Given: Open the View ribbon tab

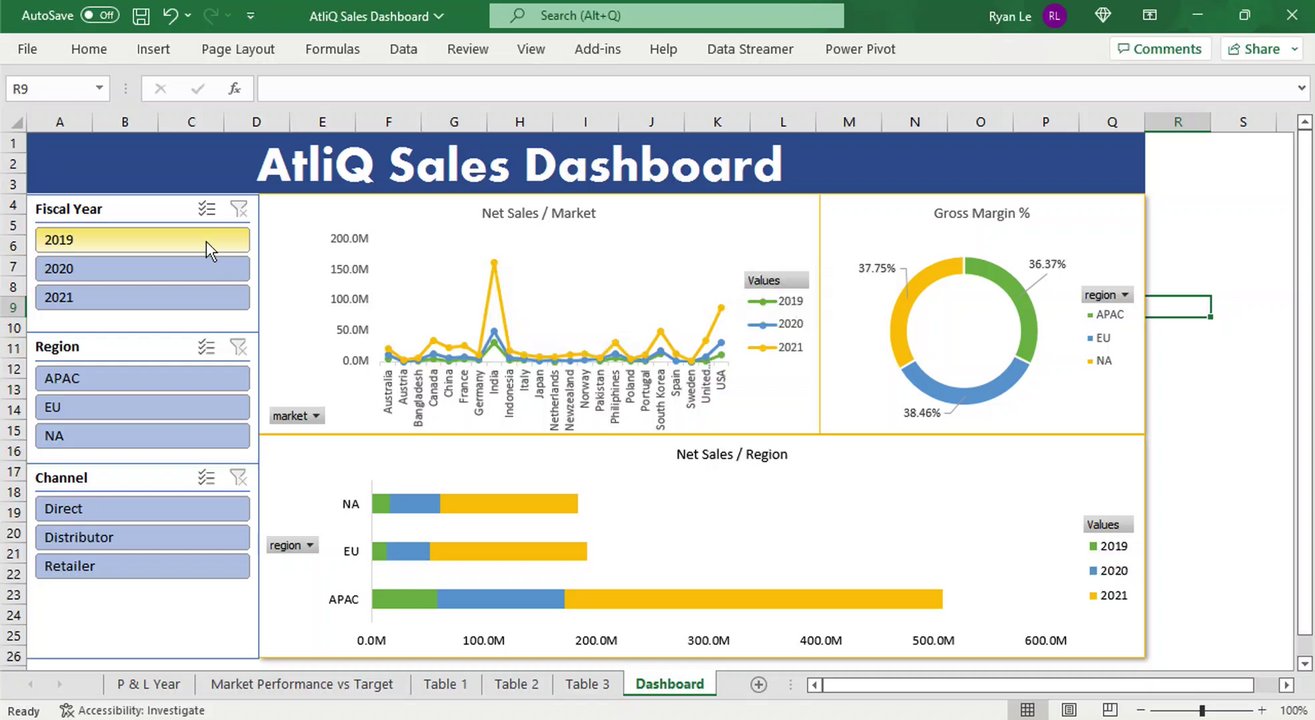Looking at the screenshot, I should click(531, 49).
